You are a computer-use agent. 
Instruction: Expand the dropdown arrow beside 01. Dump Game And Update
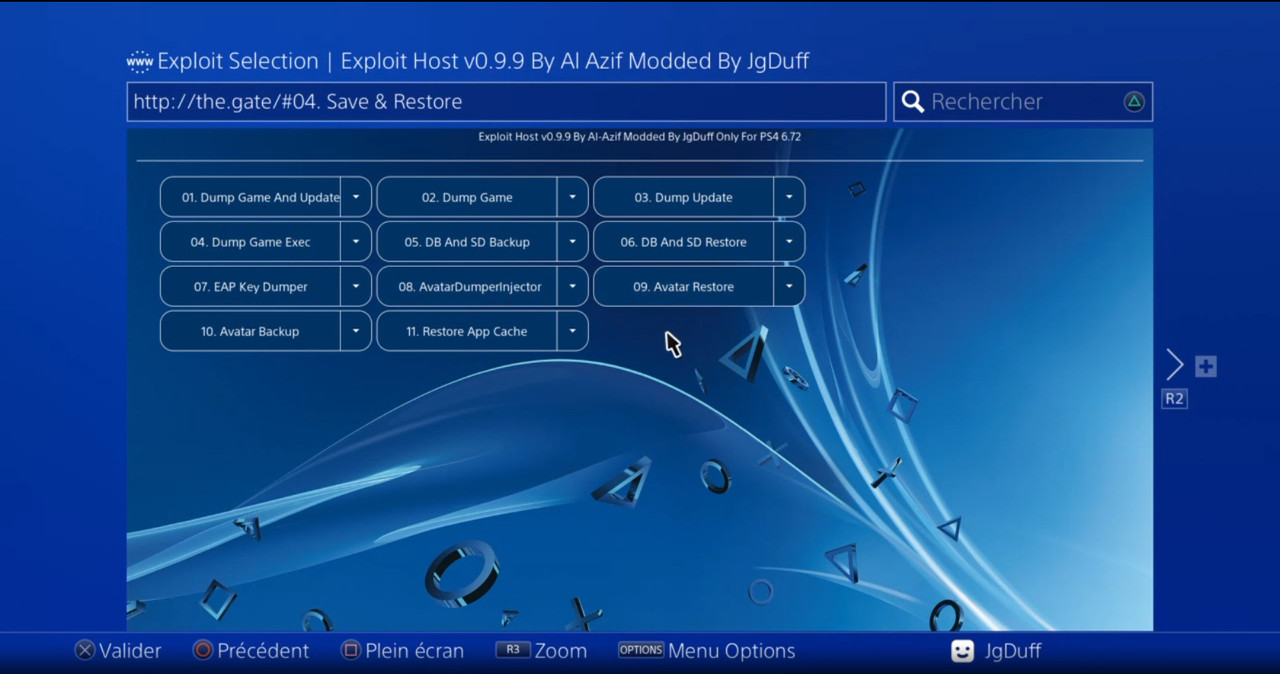[x=356, y=197]
